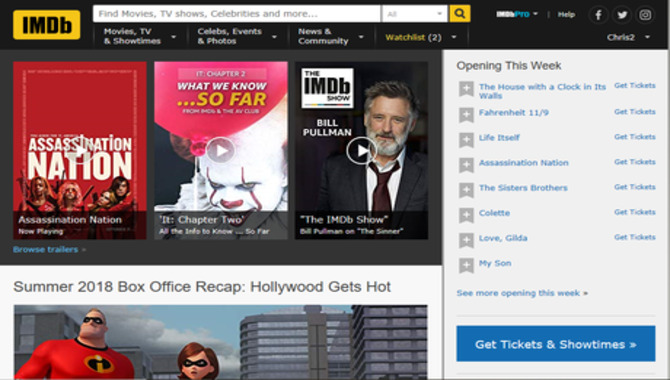Click the IMDb logo
This screenshot has height=380, width=670.
pos(47,25)
